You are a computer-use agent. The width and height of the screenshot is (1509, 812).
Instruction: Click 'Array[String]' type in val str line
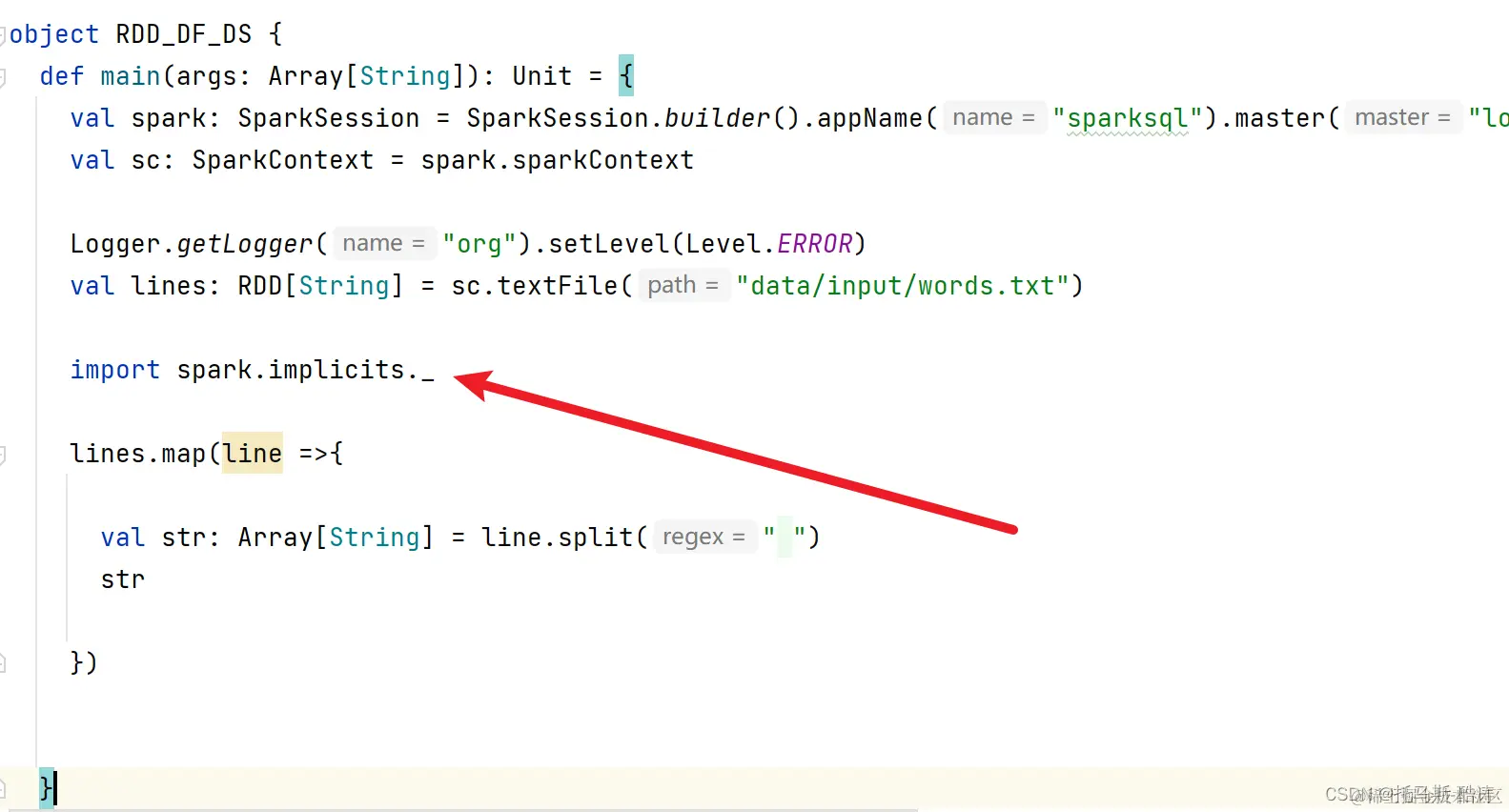click(336, 538)
